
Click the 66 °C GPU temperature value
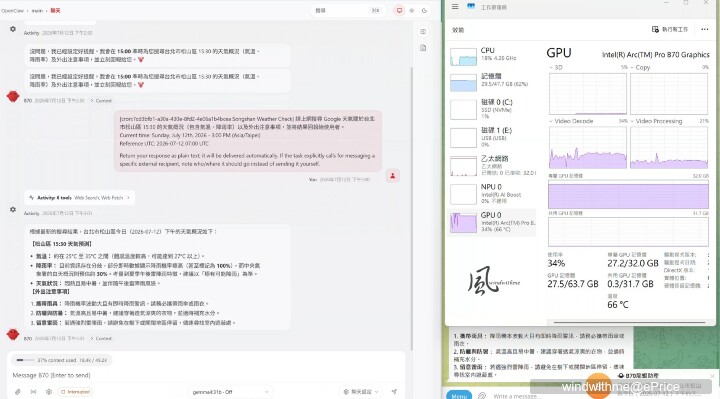pos(618,305)
